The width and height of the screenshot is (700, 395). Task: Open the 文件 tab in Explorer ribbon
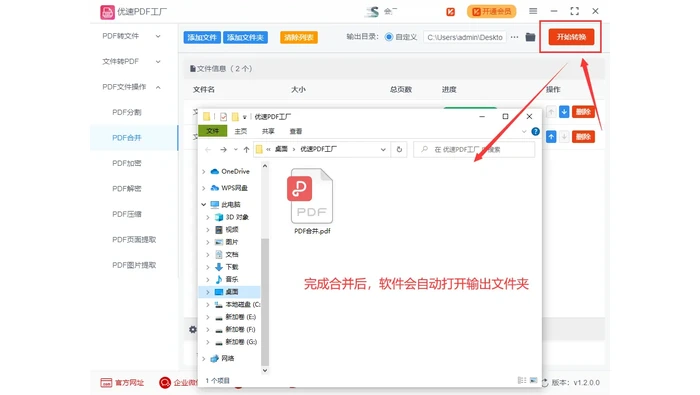click(x=212, y=131)
